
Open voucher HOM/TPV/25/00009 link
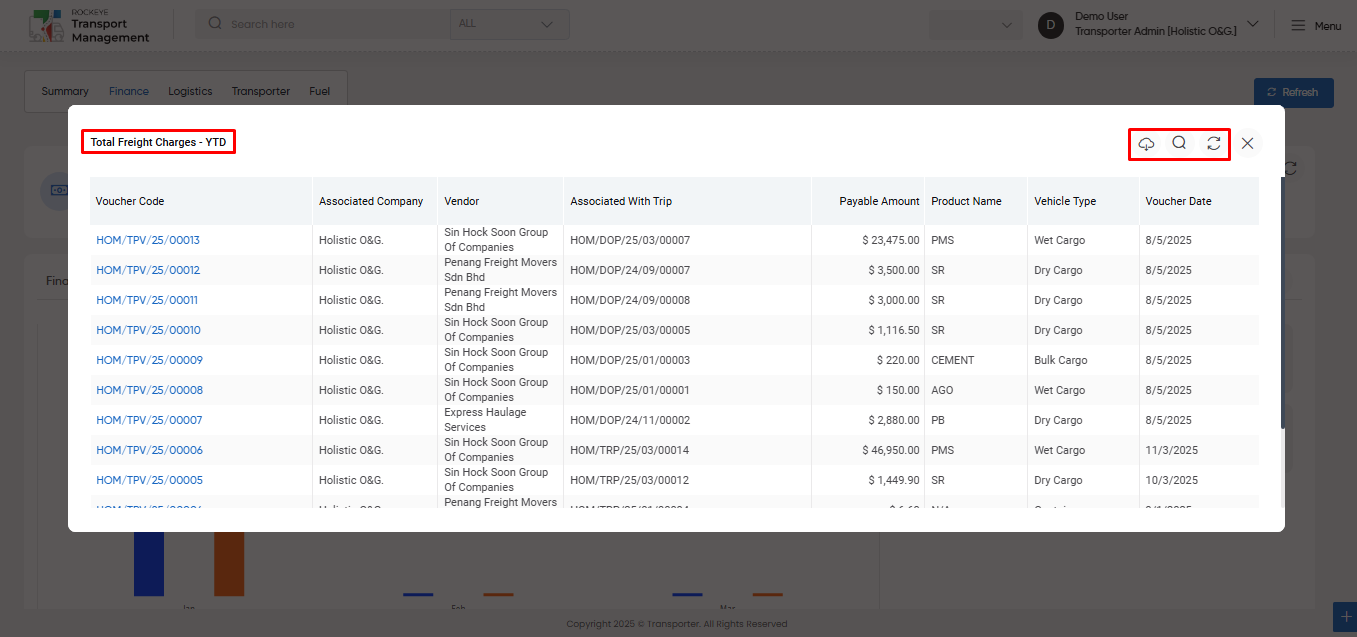click(149, 360)
